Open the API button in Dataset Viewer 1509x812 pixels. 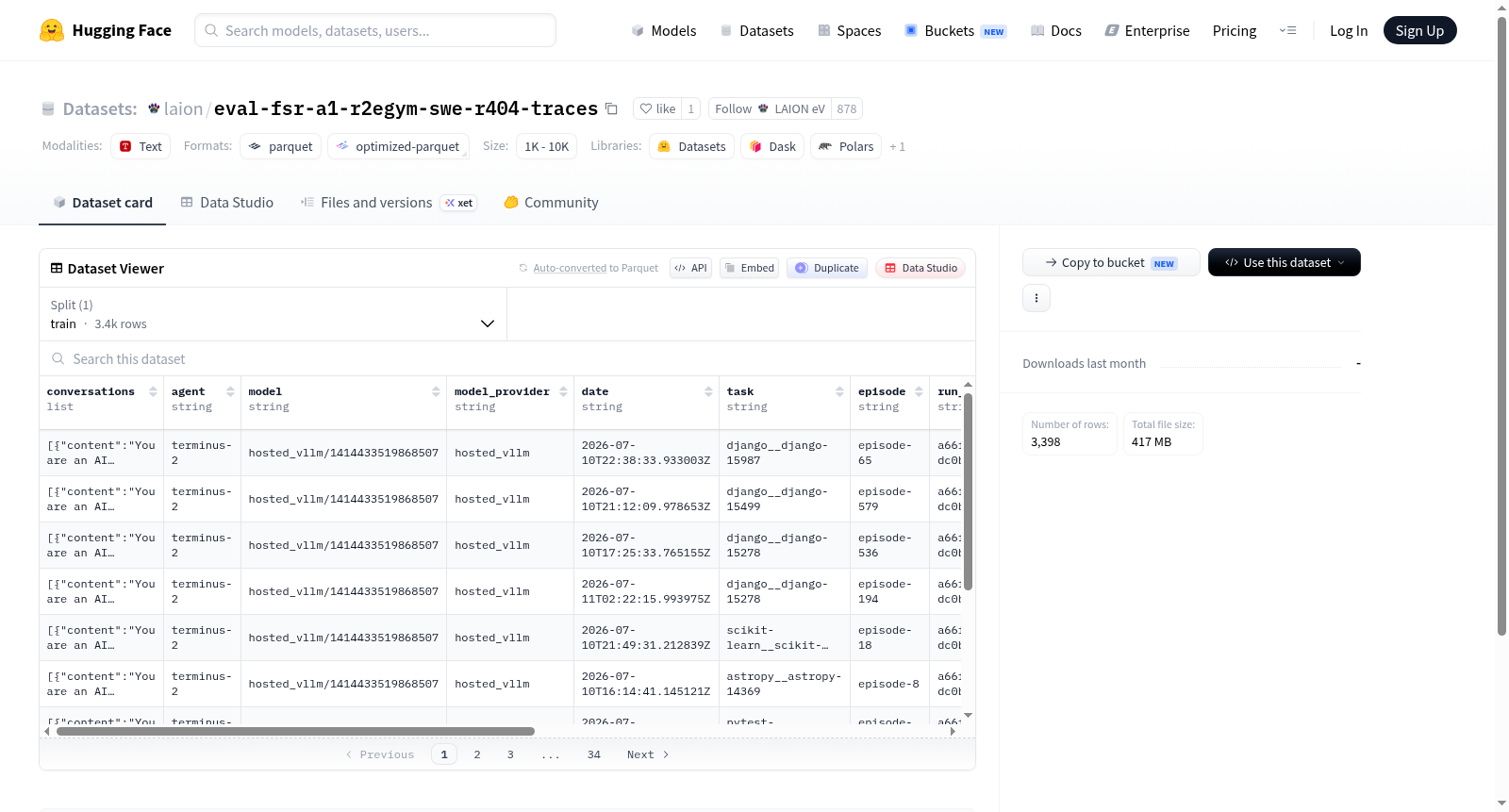tap(690, 268)
